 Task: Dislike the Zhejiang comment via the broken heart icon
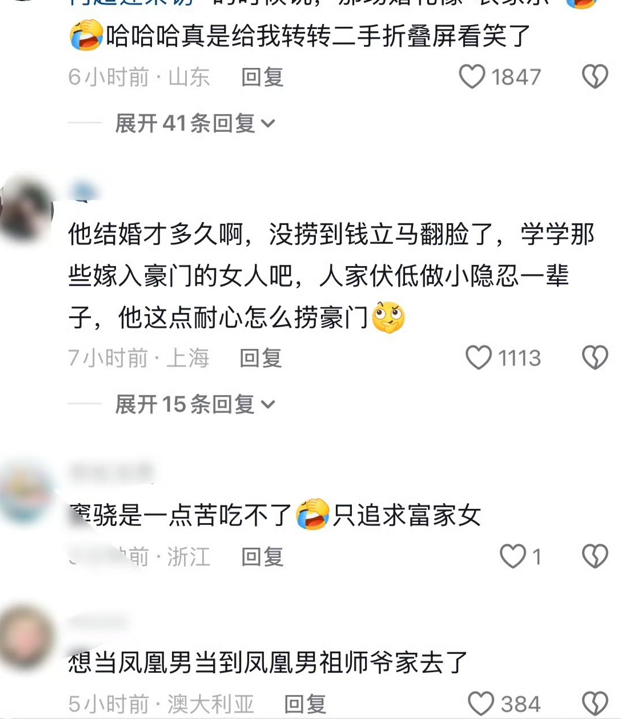click(x=595, y=556)
